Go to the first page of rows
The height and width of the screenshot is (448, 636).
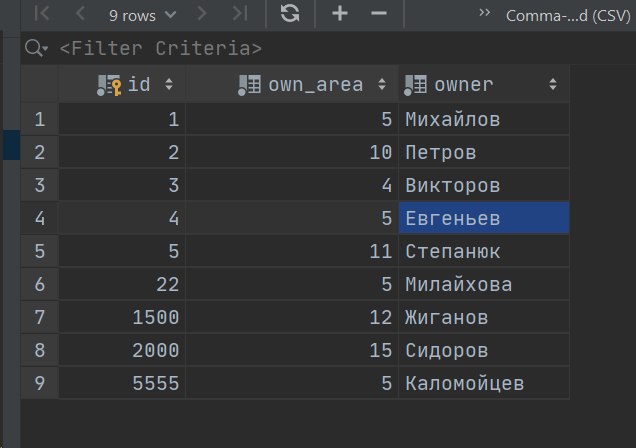point(42,14)
